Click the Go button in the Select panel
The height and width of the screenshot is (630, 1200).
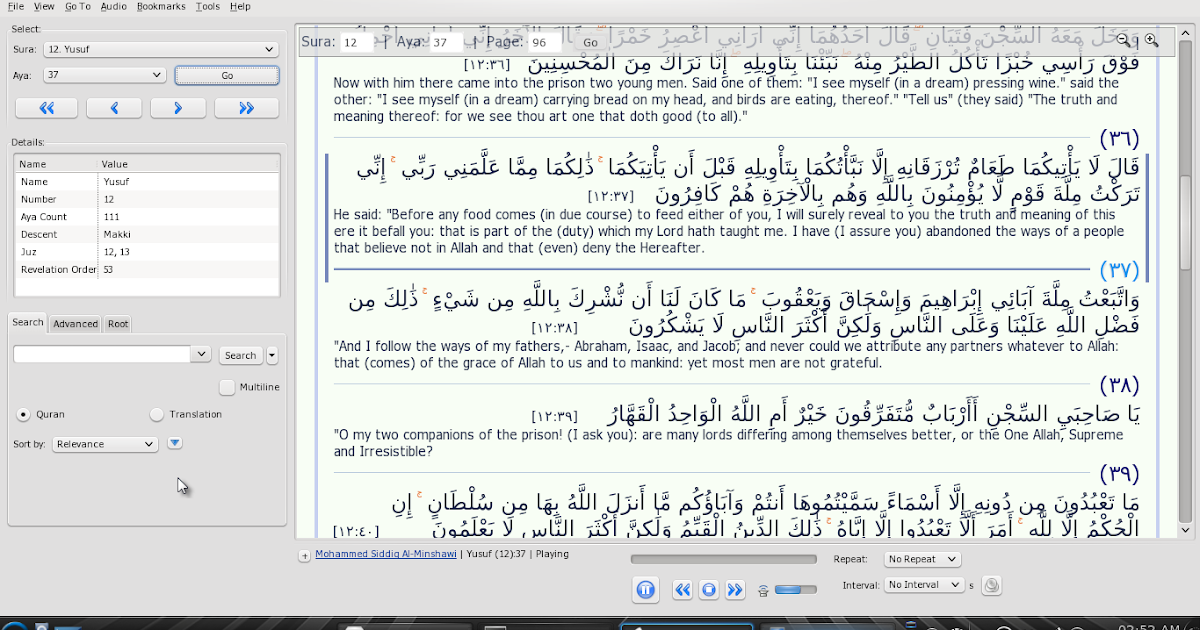coord(227,75)
